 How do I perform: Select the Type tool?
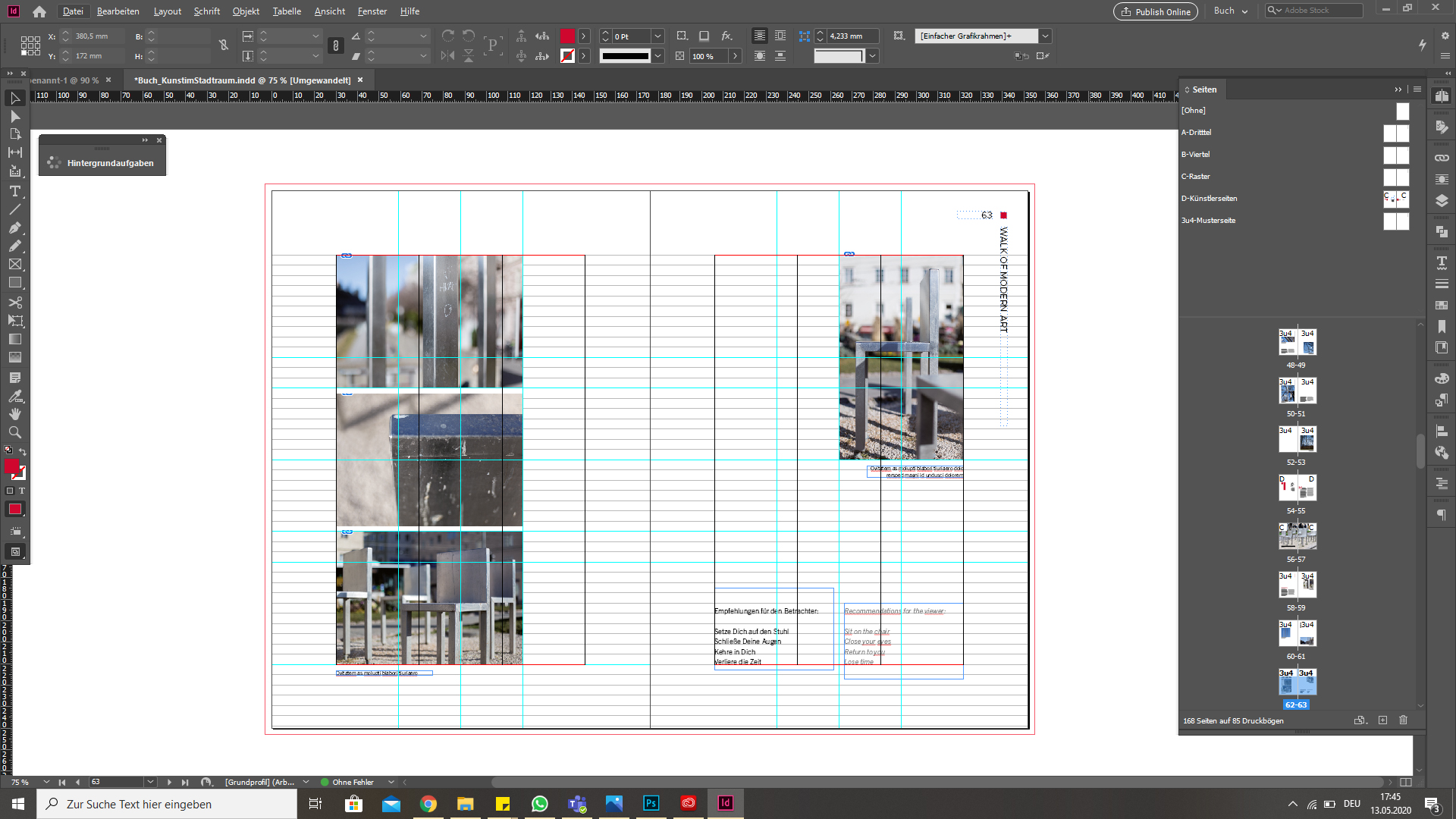[x=14, y=191]
